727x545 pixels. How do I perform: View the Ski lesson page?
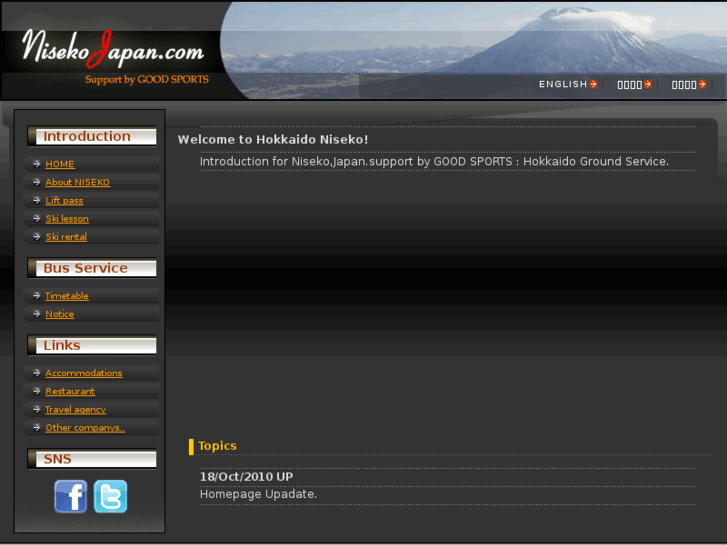tap(67, 218)
